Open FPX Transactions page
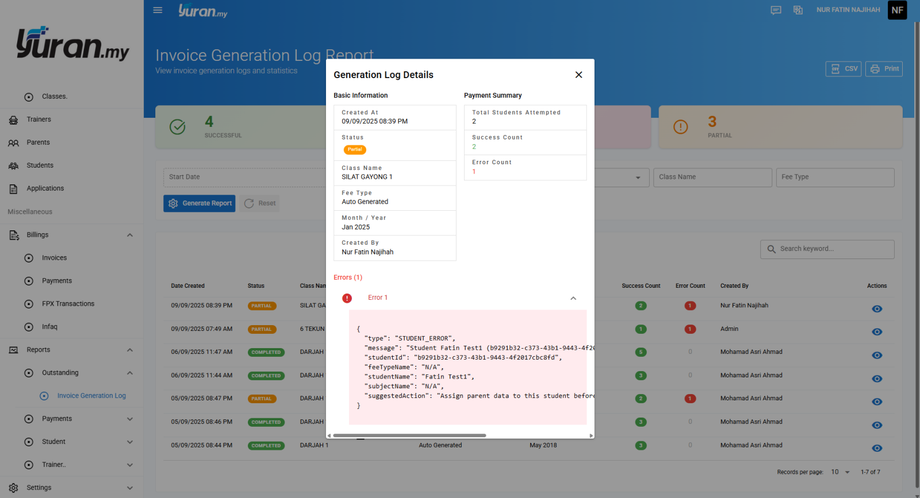 pyautogui.click(x=68, y=304)
